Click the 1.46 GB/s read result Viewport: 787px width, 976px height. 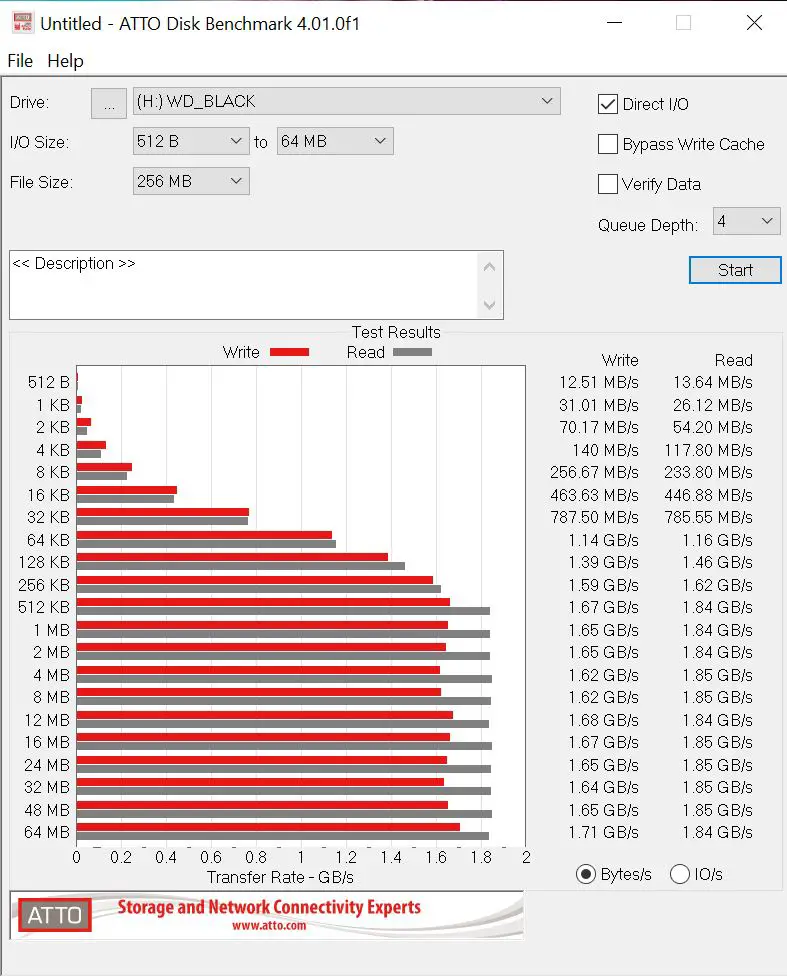(717, 562)
